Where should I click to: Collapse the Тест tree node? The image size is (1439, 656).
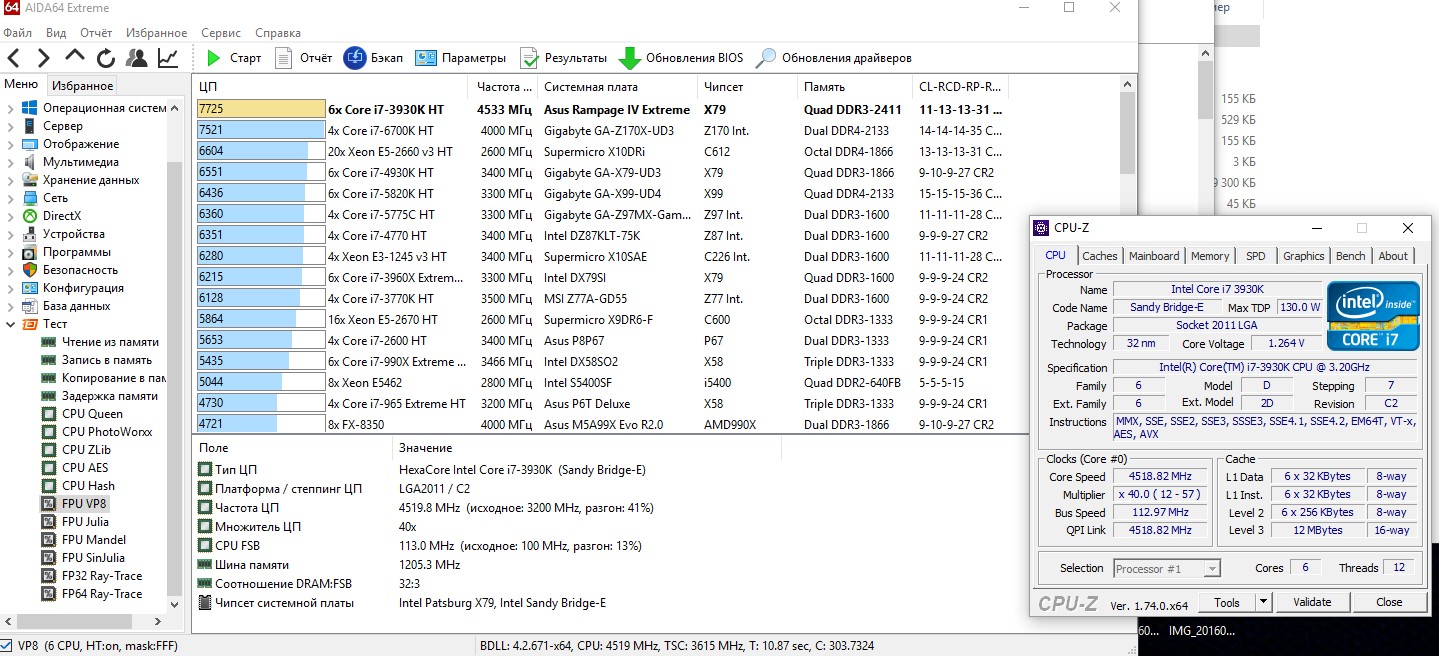pyautogui.click(x=11, y=324)
